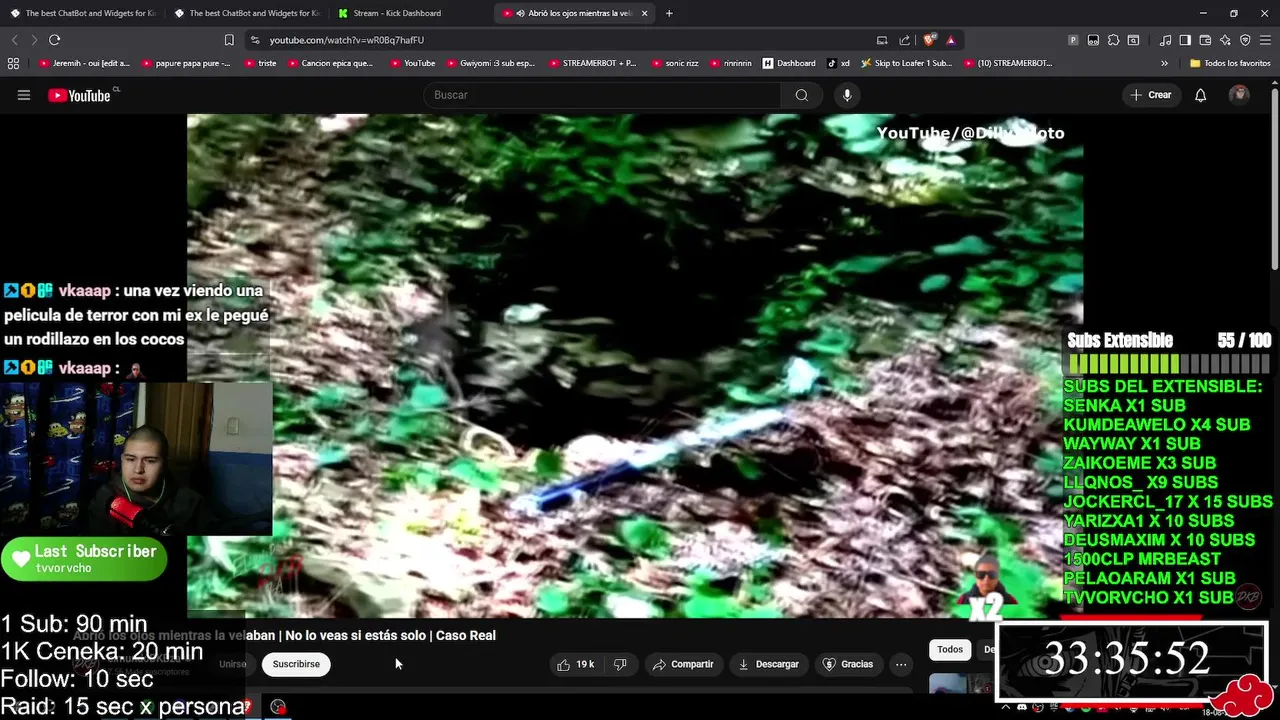Click the Gracias button

tap(848, 664)
